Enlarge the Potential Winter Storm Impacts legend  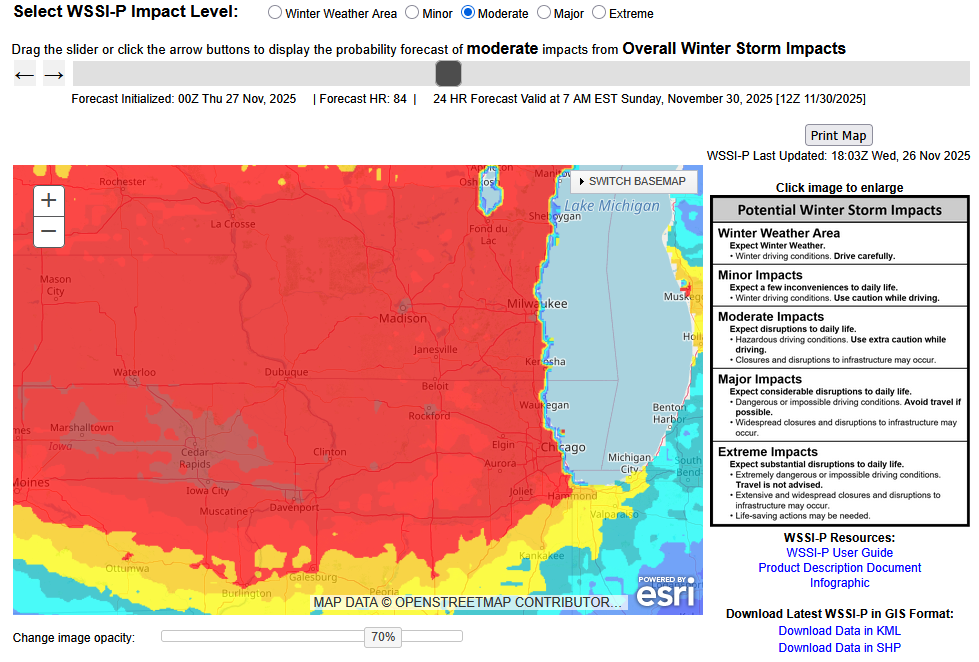tap(839, 360)
